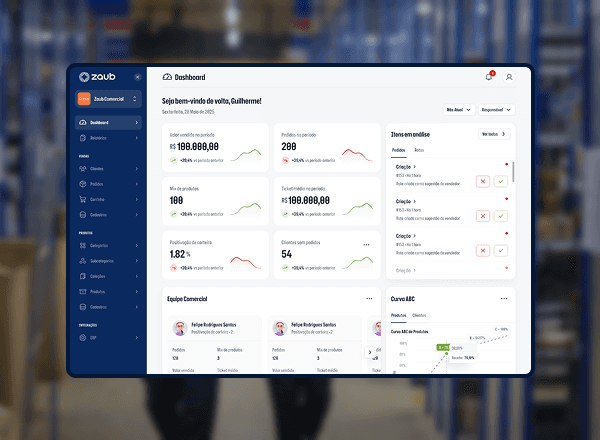Approve the second Criação item with green check
The width and height of the screenshot is (600, 440).
pyautogui.click(x=501, y=216)
